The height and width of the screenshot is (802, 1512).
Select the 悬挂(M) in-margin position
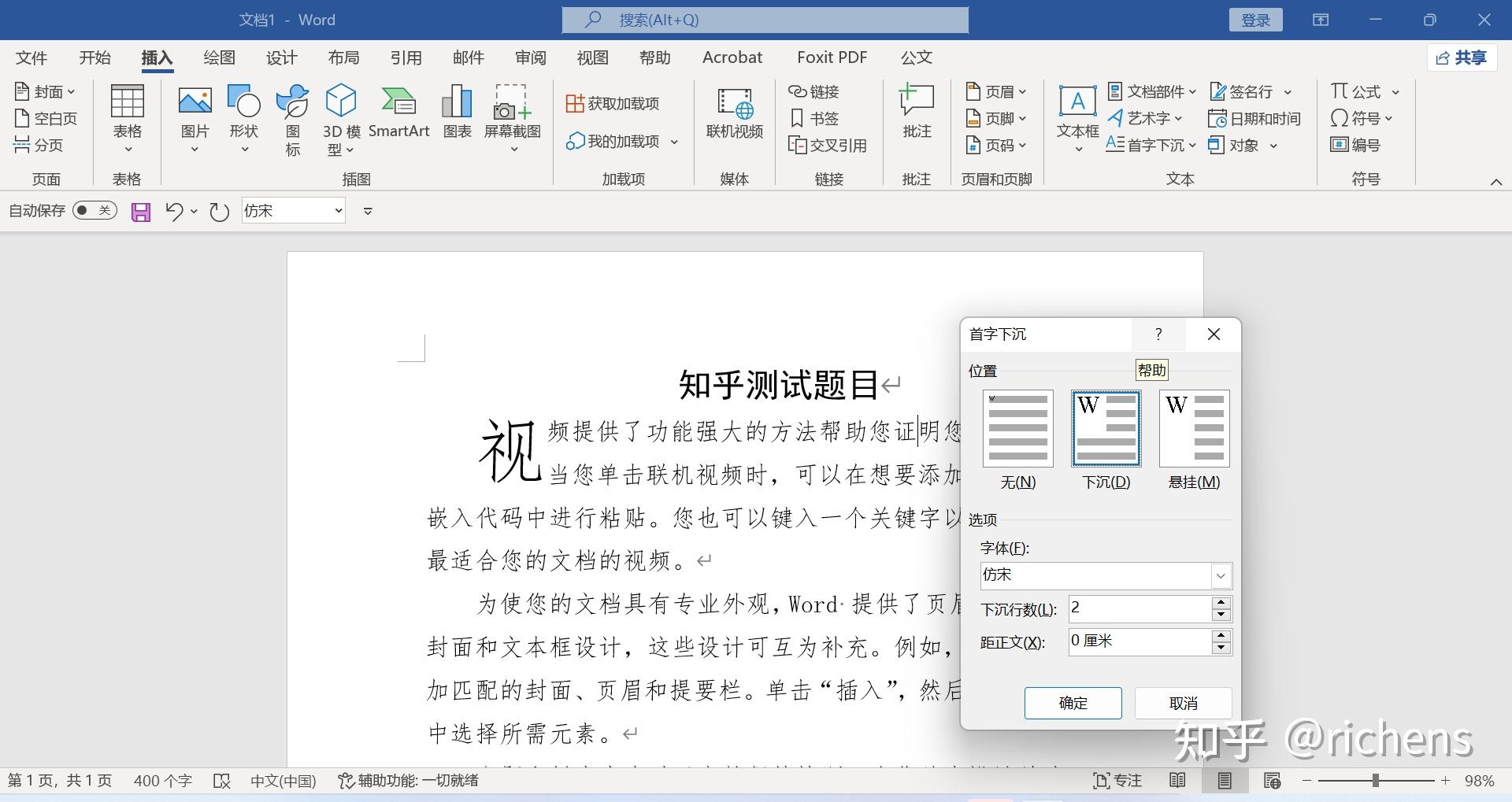(1194, 440)
